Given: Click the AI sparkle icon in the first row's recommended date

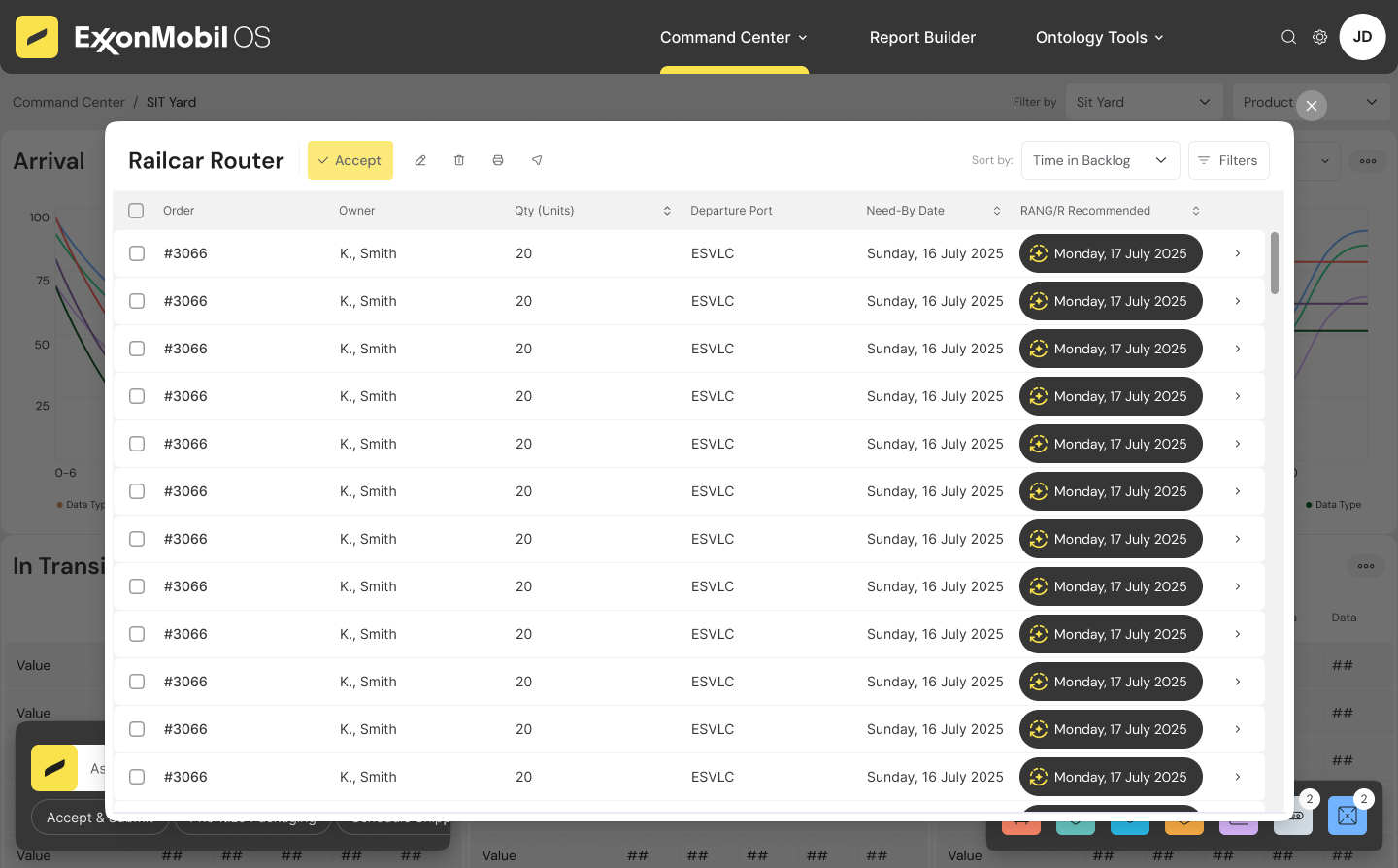Looking at the screenshot, I should point(1039,253).
